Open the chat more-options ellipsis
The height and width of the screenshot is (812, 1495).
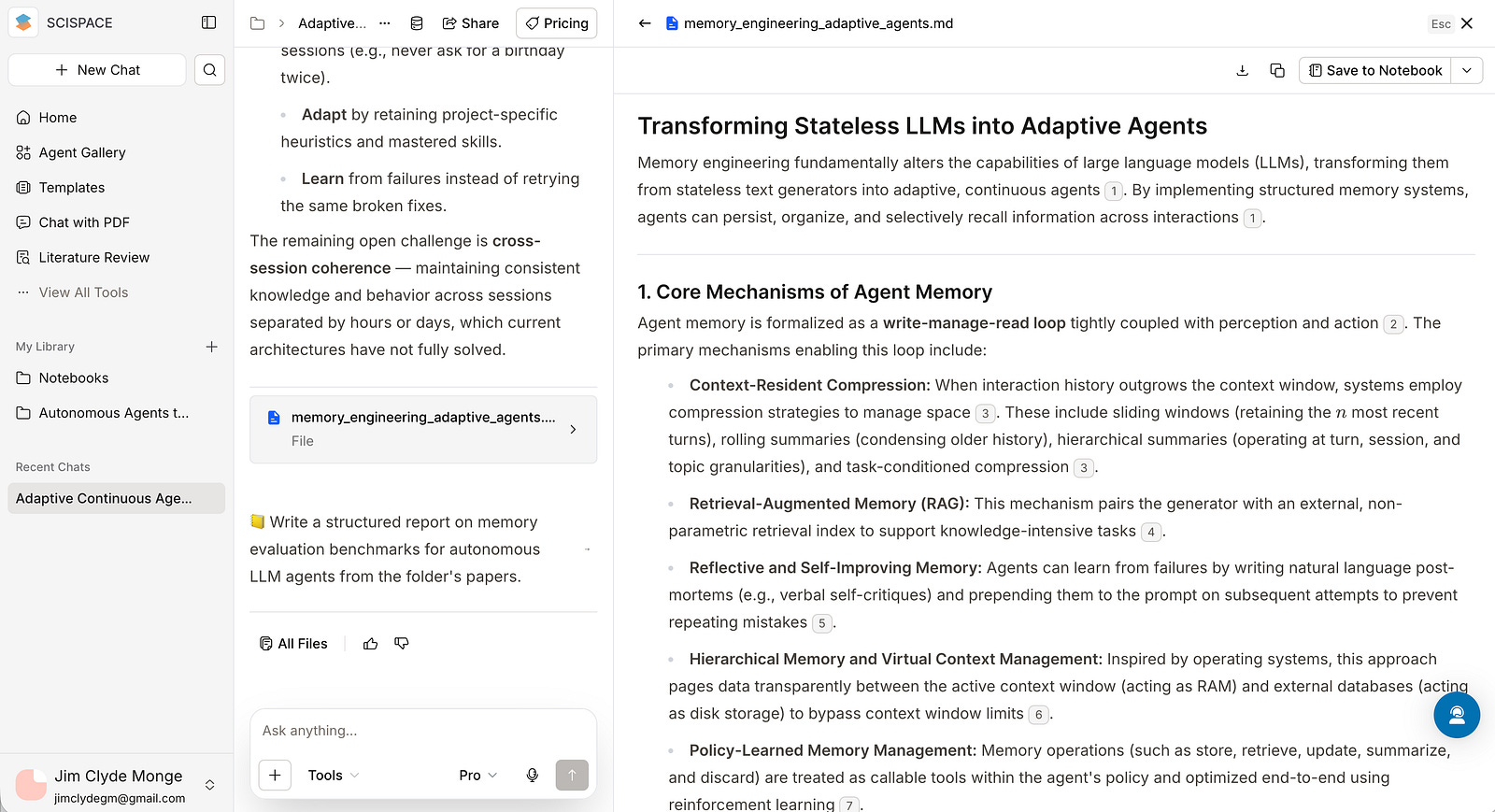pos(385,23)
